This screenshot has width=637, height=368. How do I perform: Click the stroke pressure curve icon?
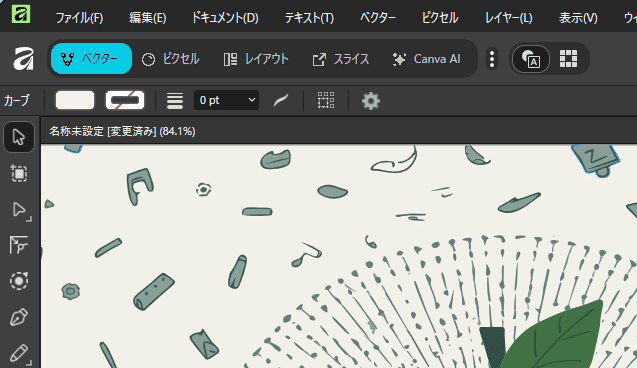pos(281,100)
